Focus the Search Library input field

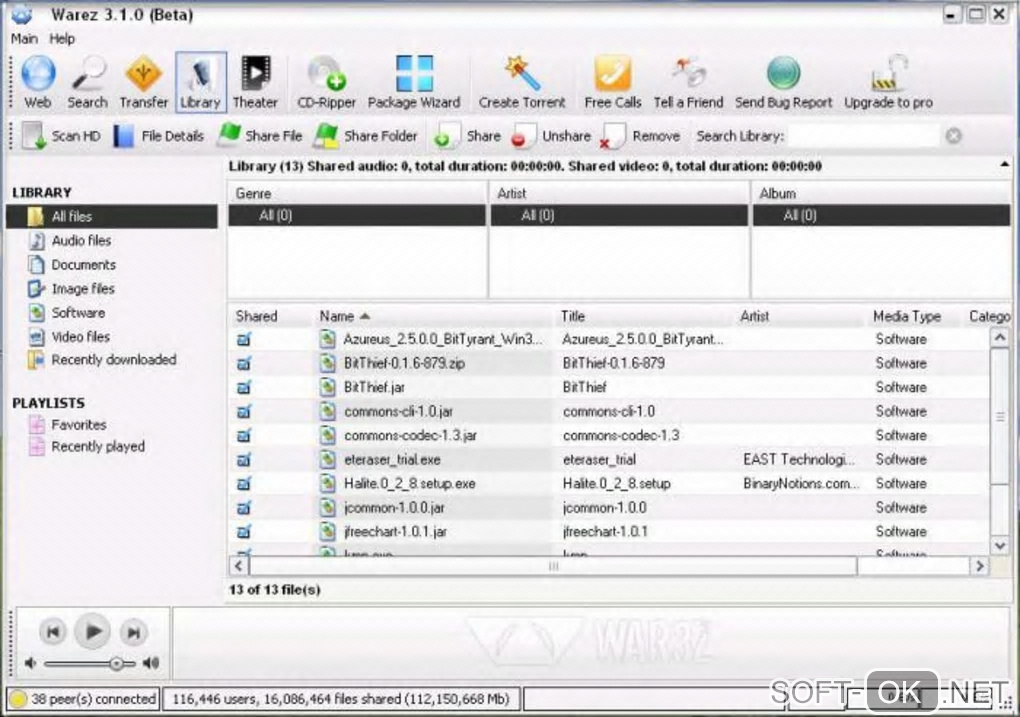(x=863, y=136)
